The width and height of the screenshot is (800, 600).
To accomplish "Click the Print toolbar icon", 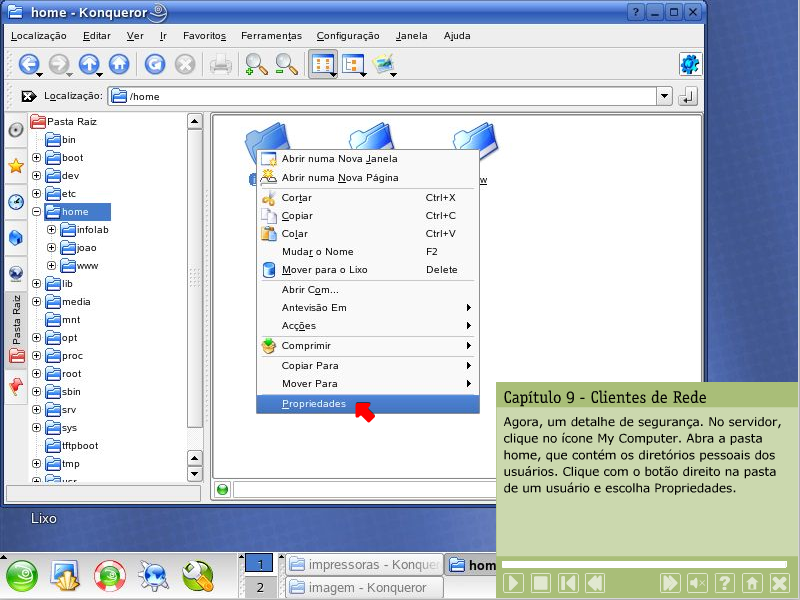I will tap(221, 64).
